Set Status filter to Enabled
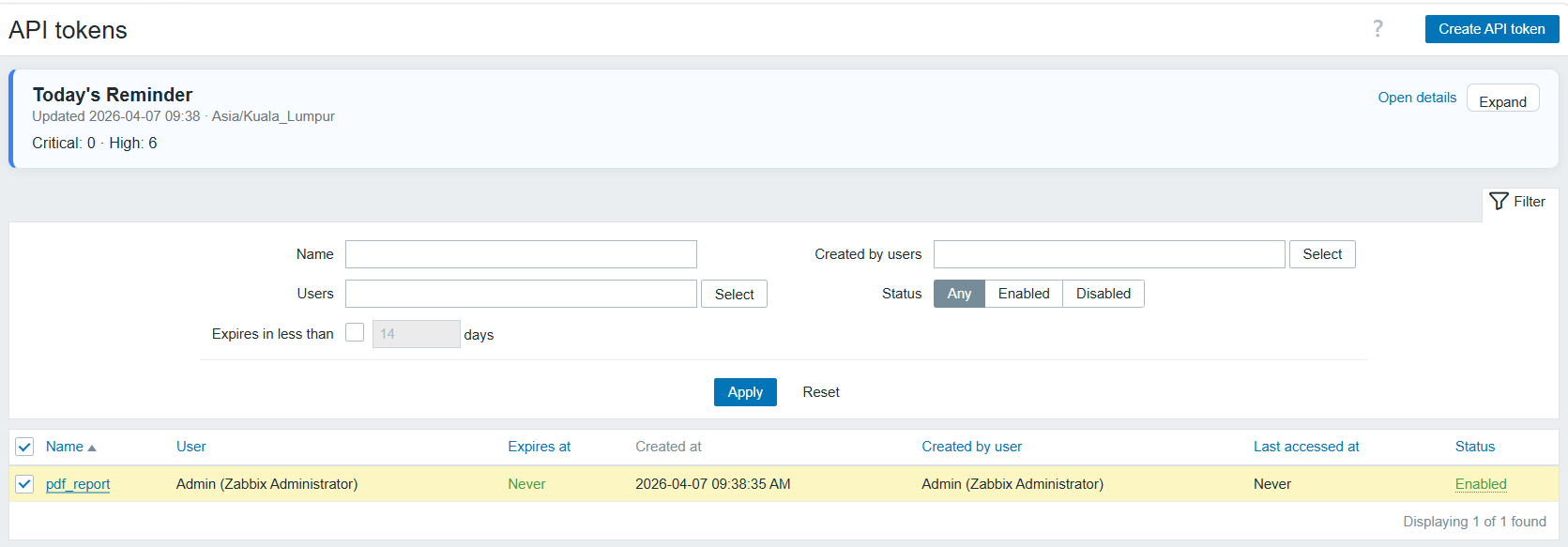 (1024, 294)
